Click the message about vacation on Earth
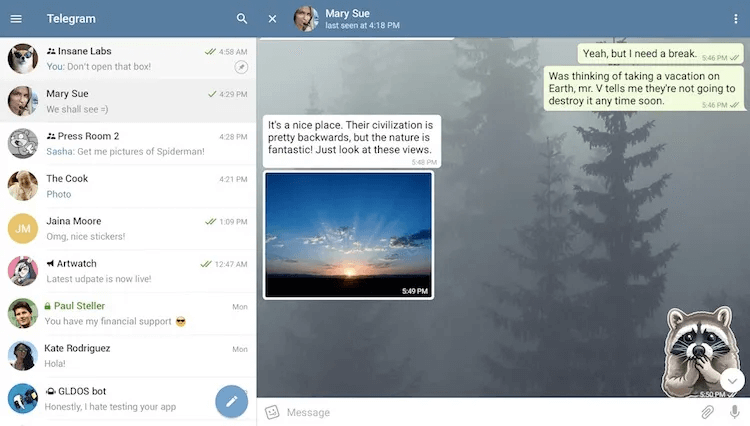This screenshot has height=426, width=750. (x=644, y=88)
